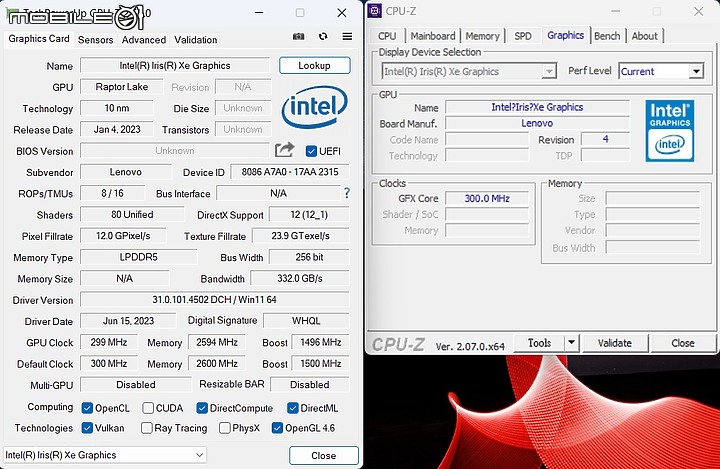720x469 pixels.
Task: Toggle the UEFI checkbox
Action: (311, 151)
